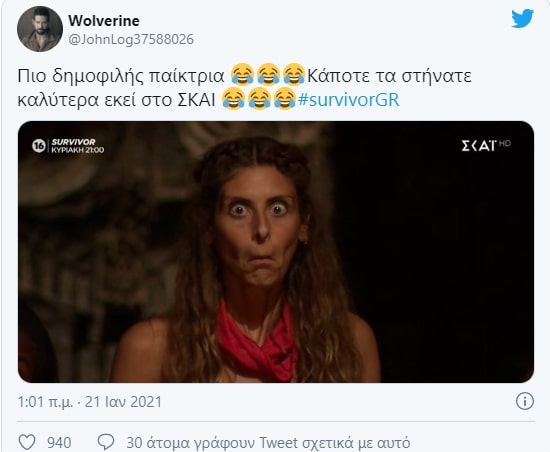The image size is (550, 452).
Task: Open the 1:01 π.μ. timestamp link
Action: (45, 402)
